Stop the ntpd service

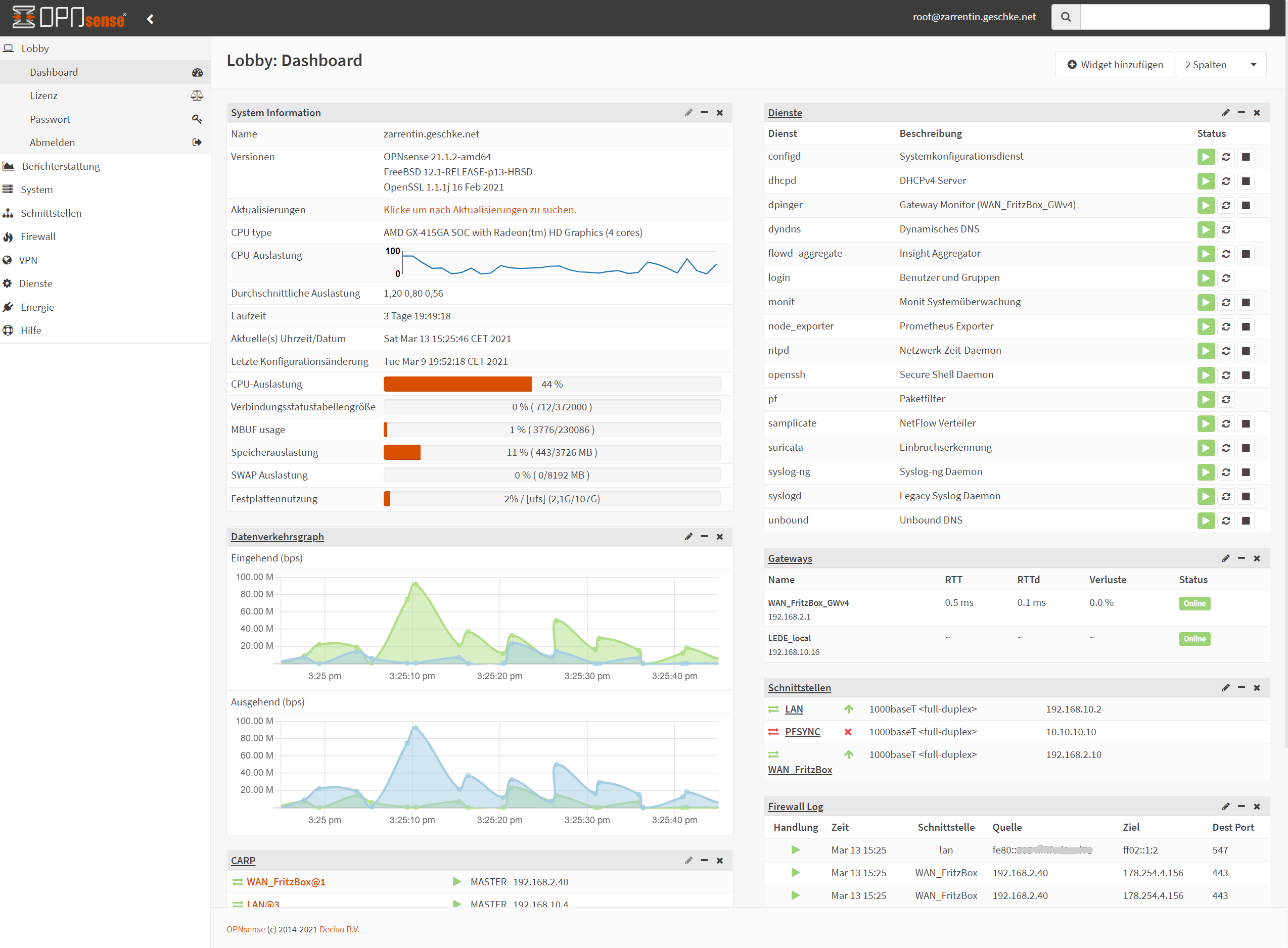click(x=1246, y=351)
